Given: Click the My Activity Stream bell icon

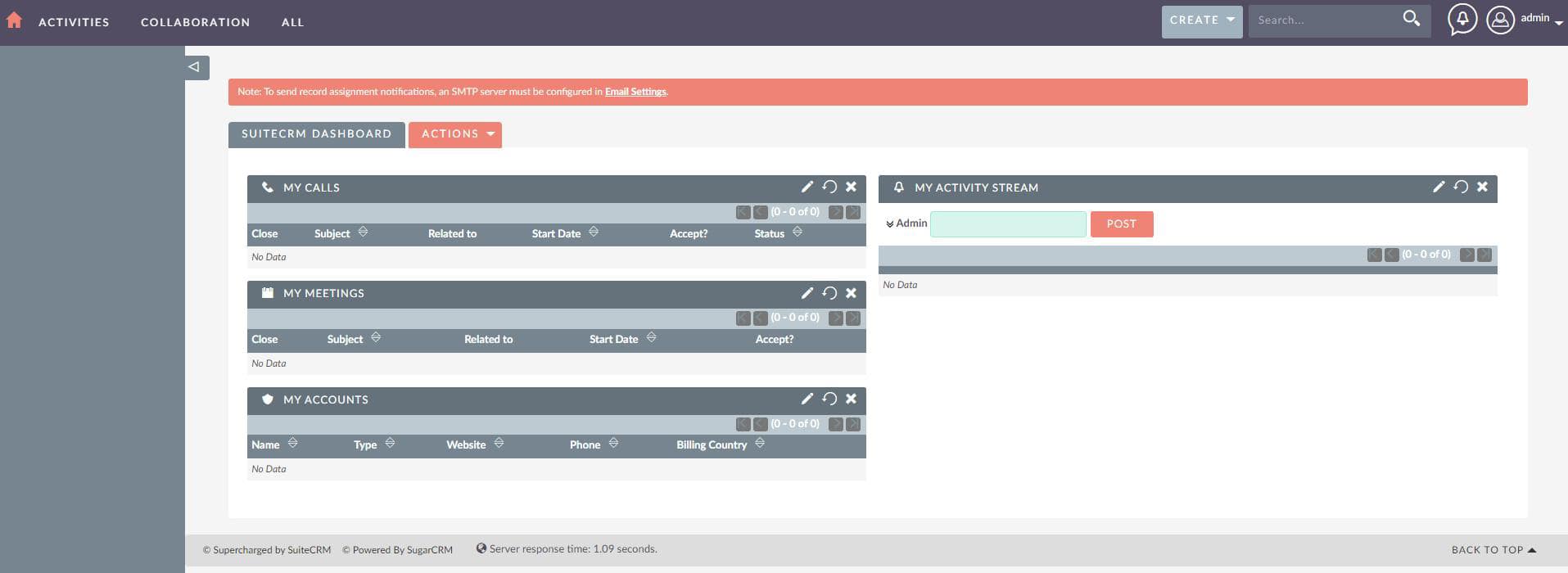Looking at the screenshot, I should pyautogui.click(x=898, y=187).
